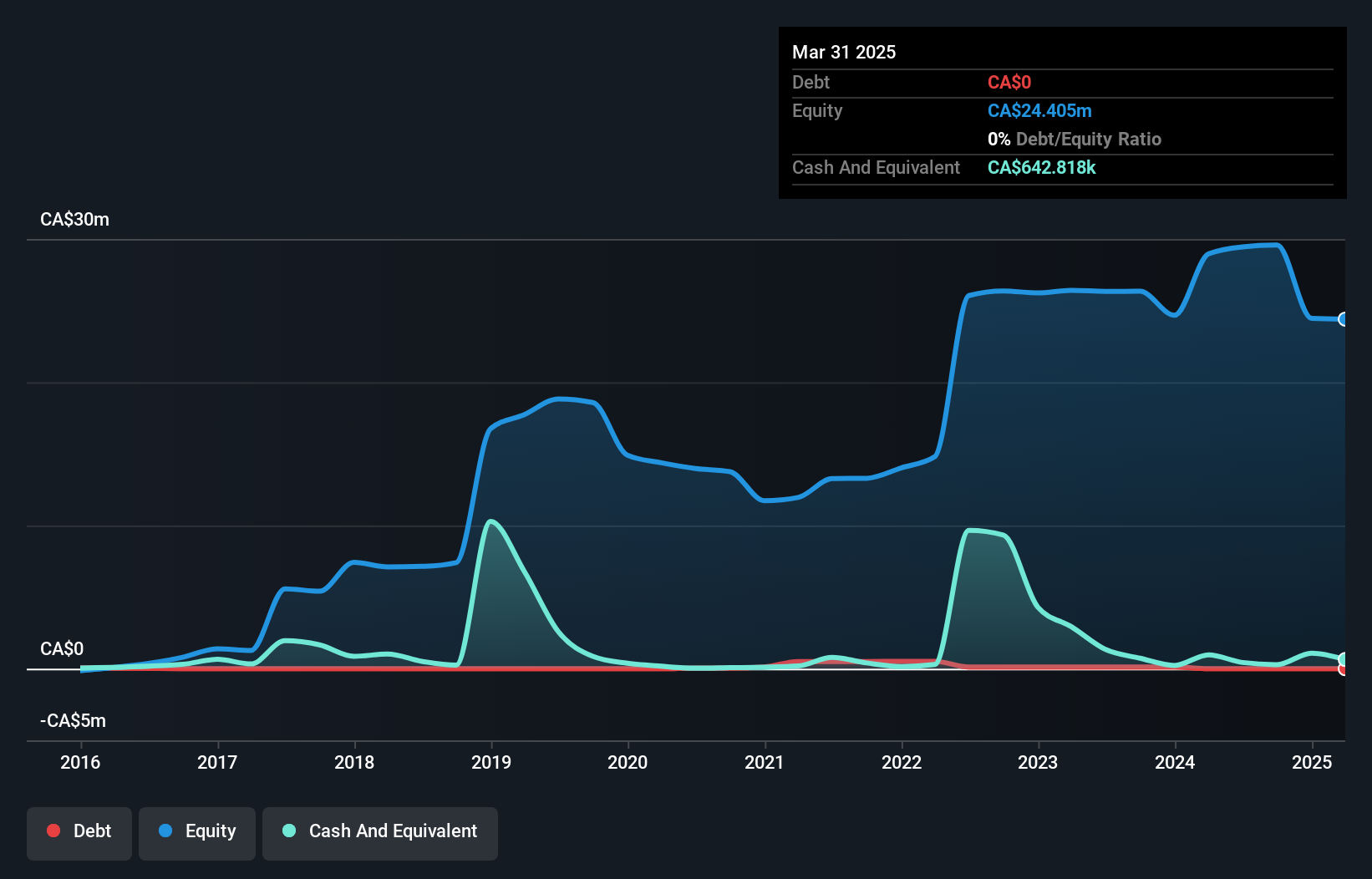Click the -CA$5m y-axis label

coord(74,721)
